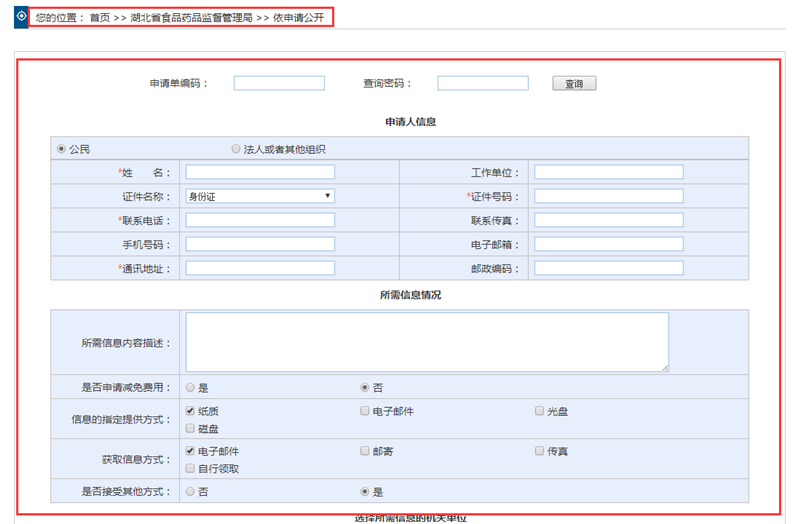Tick the 邮寄 checkbox

pyautogui.click(x=365, y=451)
